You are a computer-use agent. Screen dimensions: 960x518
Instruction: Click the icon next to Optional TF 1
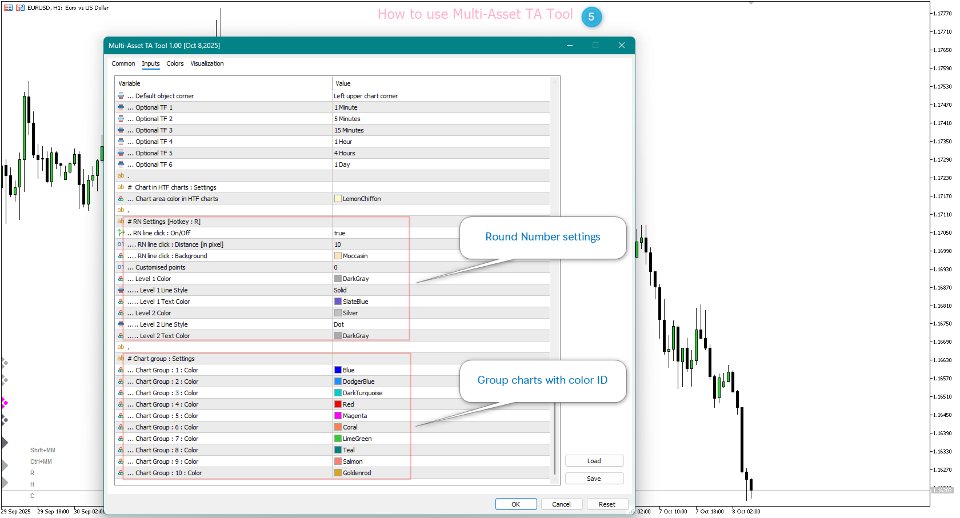pyautogui.click(x=121, y=107)
